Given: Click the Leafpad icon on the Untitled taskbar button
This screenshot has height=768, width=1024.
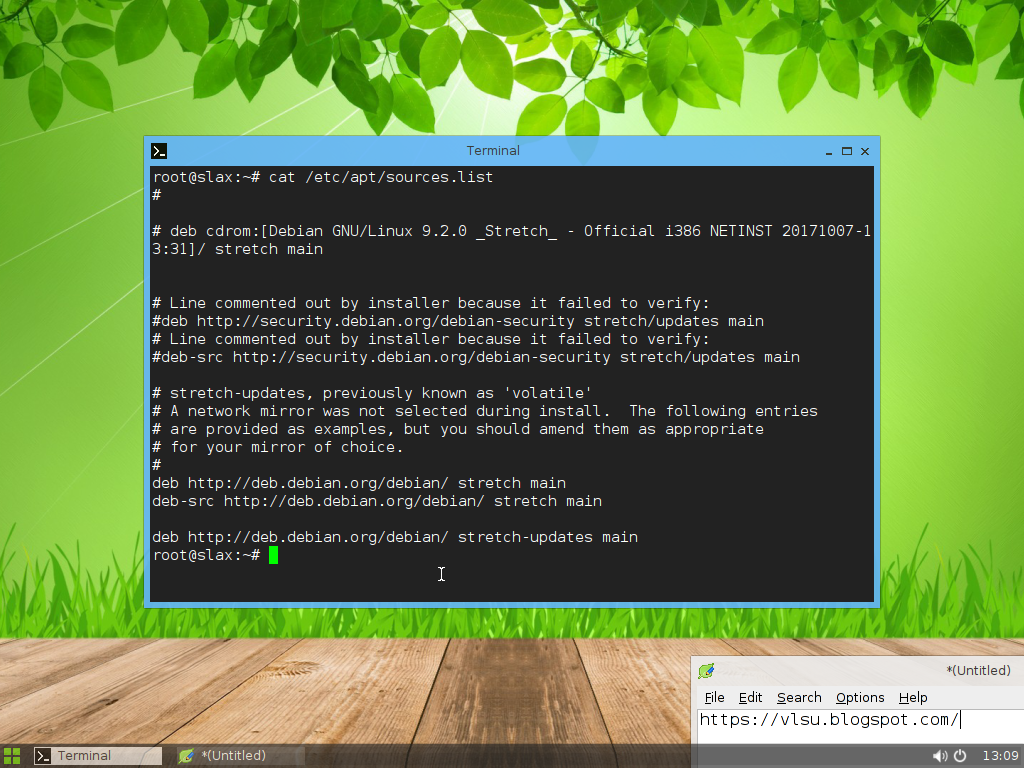Looking at the screenshot, I should coord(186,756).
